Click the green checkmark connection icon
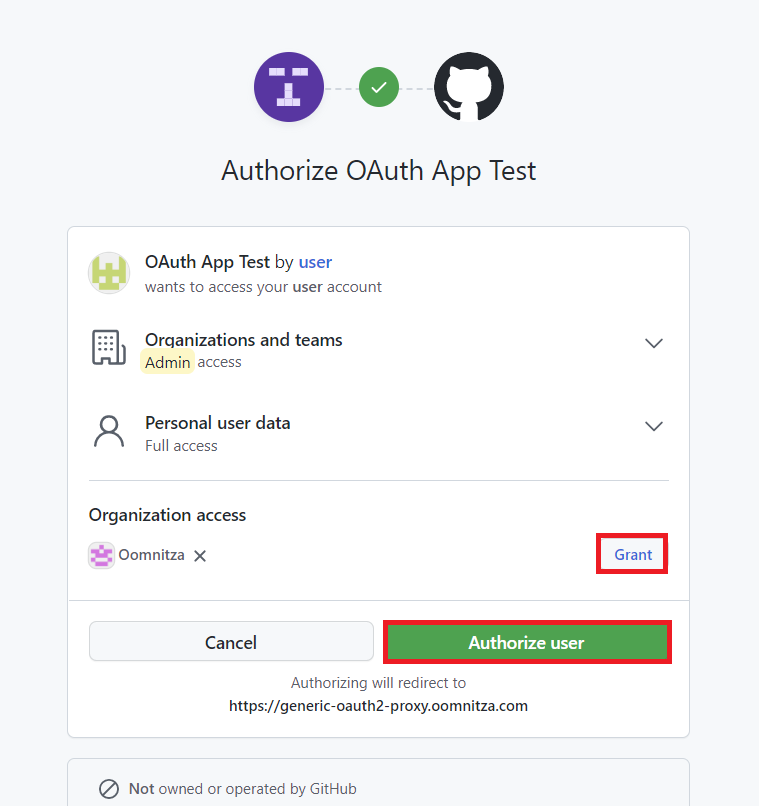759x806 pixels. [x=379, y=87]
